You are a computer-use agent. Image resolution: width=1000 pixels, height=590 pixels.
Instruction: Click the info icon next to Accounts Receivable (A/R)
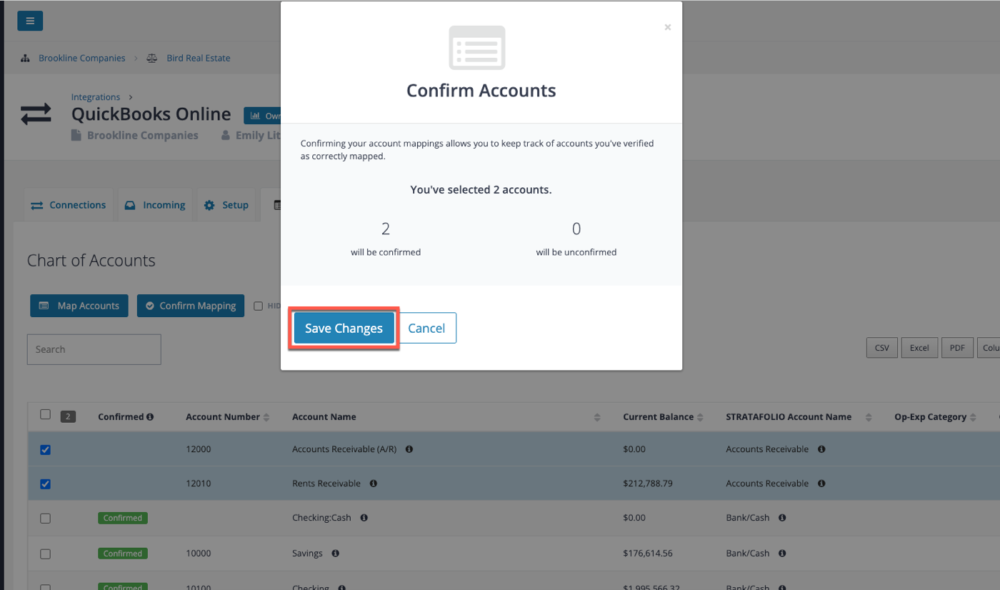408,449
